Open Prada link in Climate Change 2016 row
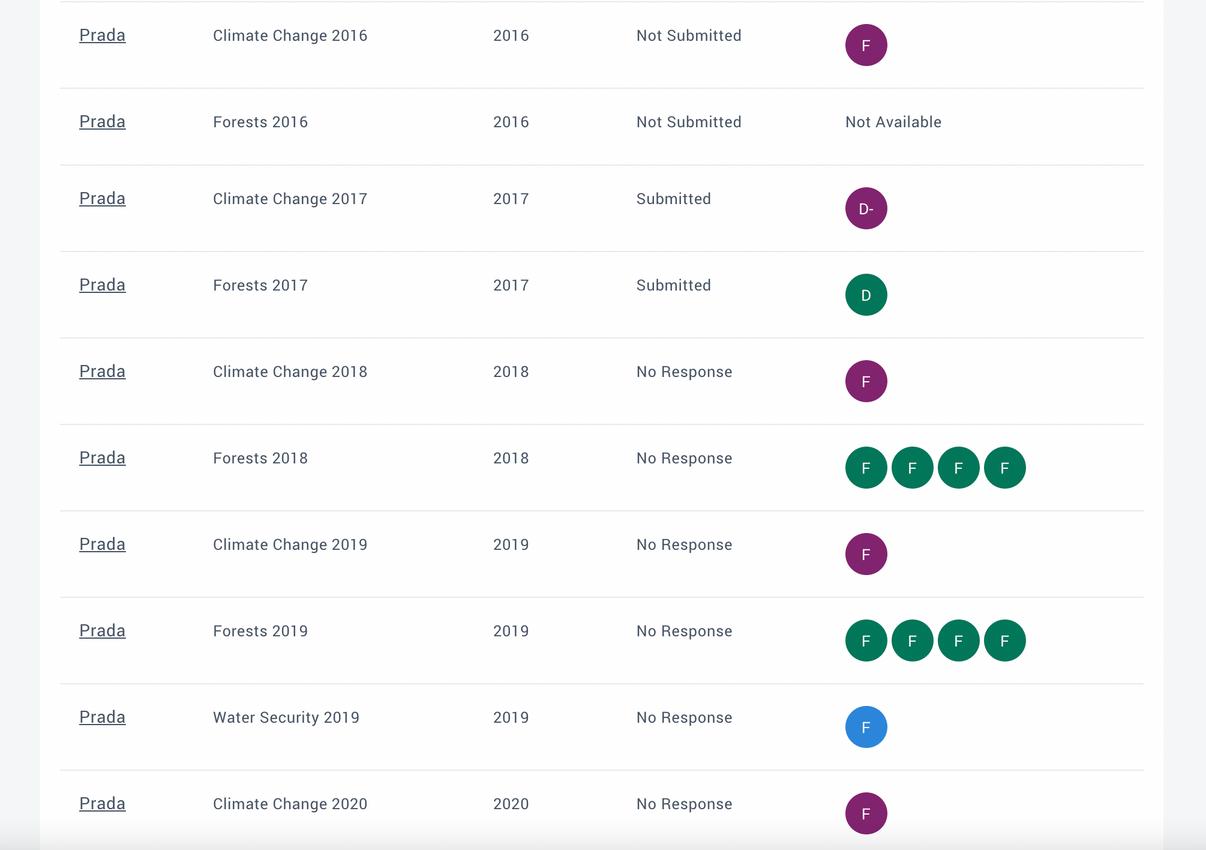The width and height of the screenshot is (1206, 850). (x=102, y=35)
